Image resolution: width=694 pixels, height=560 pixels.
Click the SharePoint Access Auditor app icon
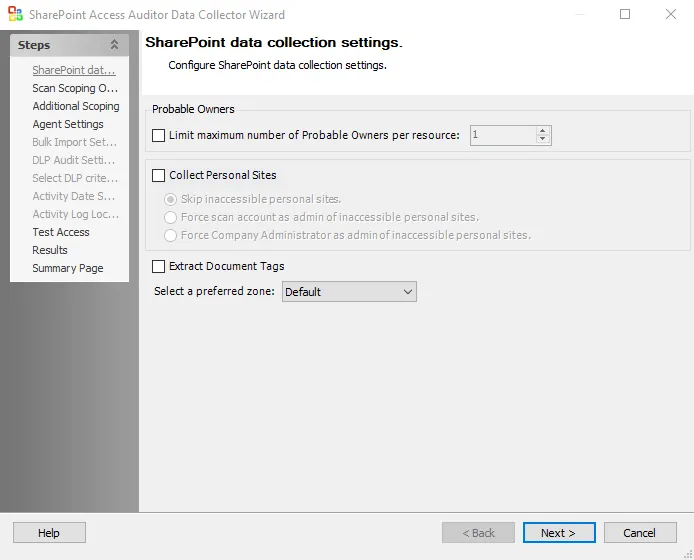[15, 14]
